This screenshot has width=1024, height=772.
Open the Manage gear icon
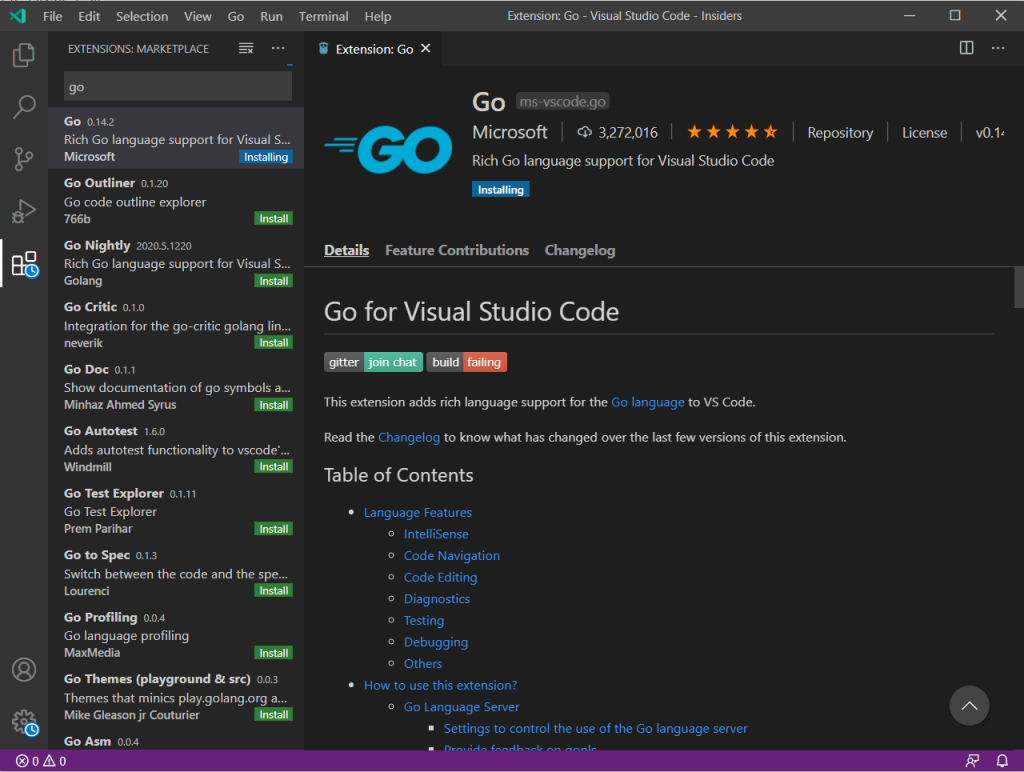24,722
